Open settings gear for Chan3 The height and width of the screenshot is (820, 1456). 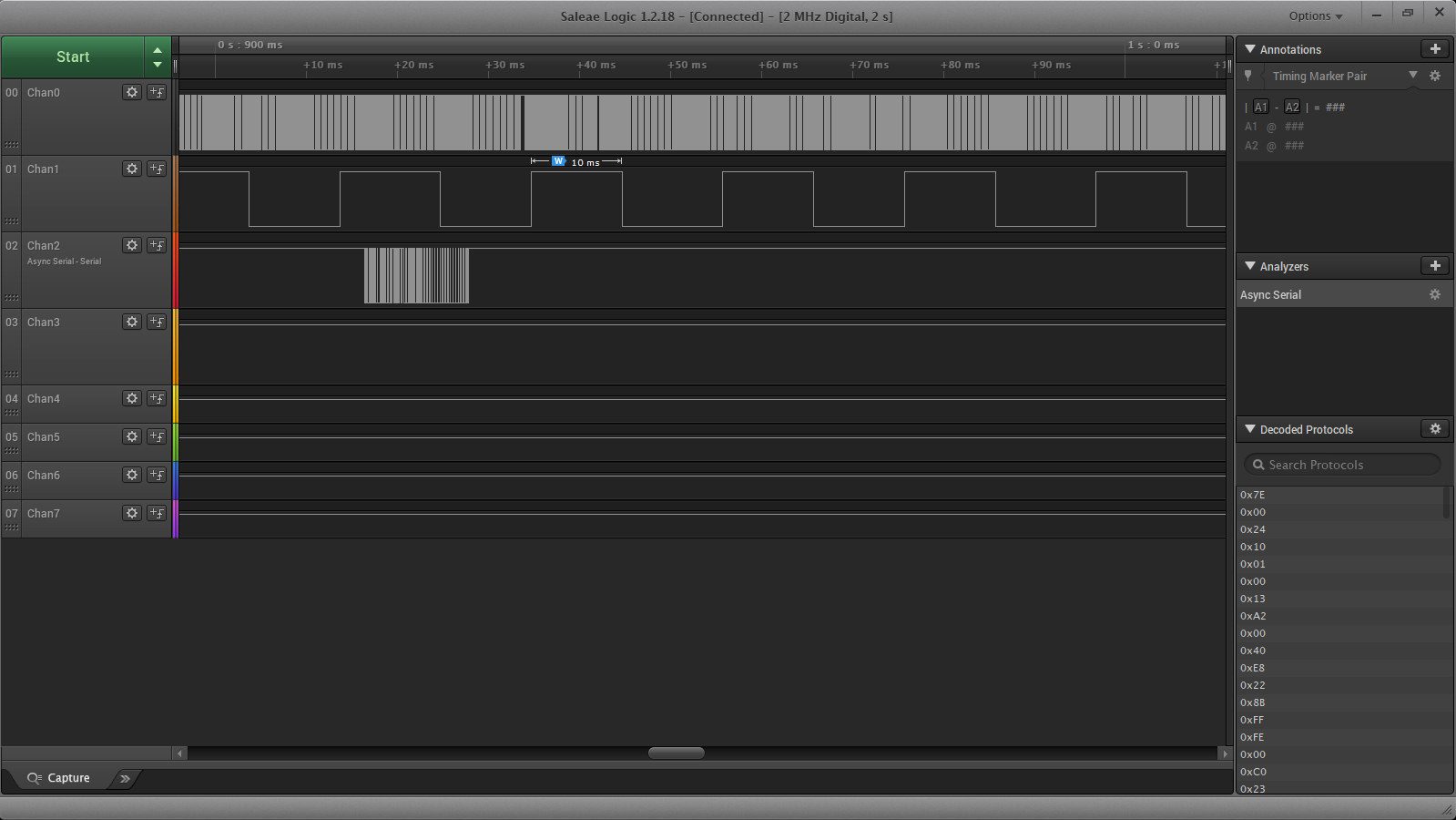click(132, 322)
